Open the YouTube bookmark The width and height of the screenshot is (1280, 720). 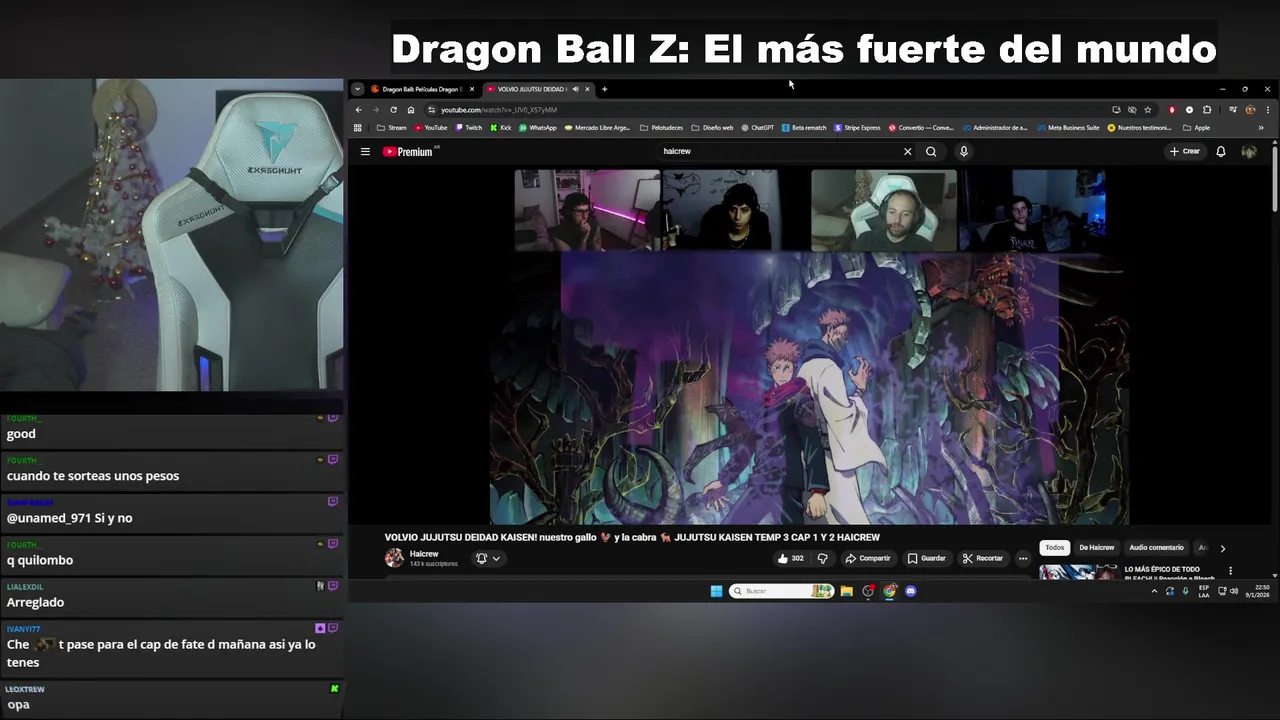(x=432, y=128)
